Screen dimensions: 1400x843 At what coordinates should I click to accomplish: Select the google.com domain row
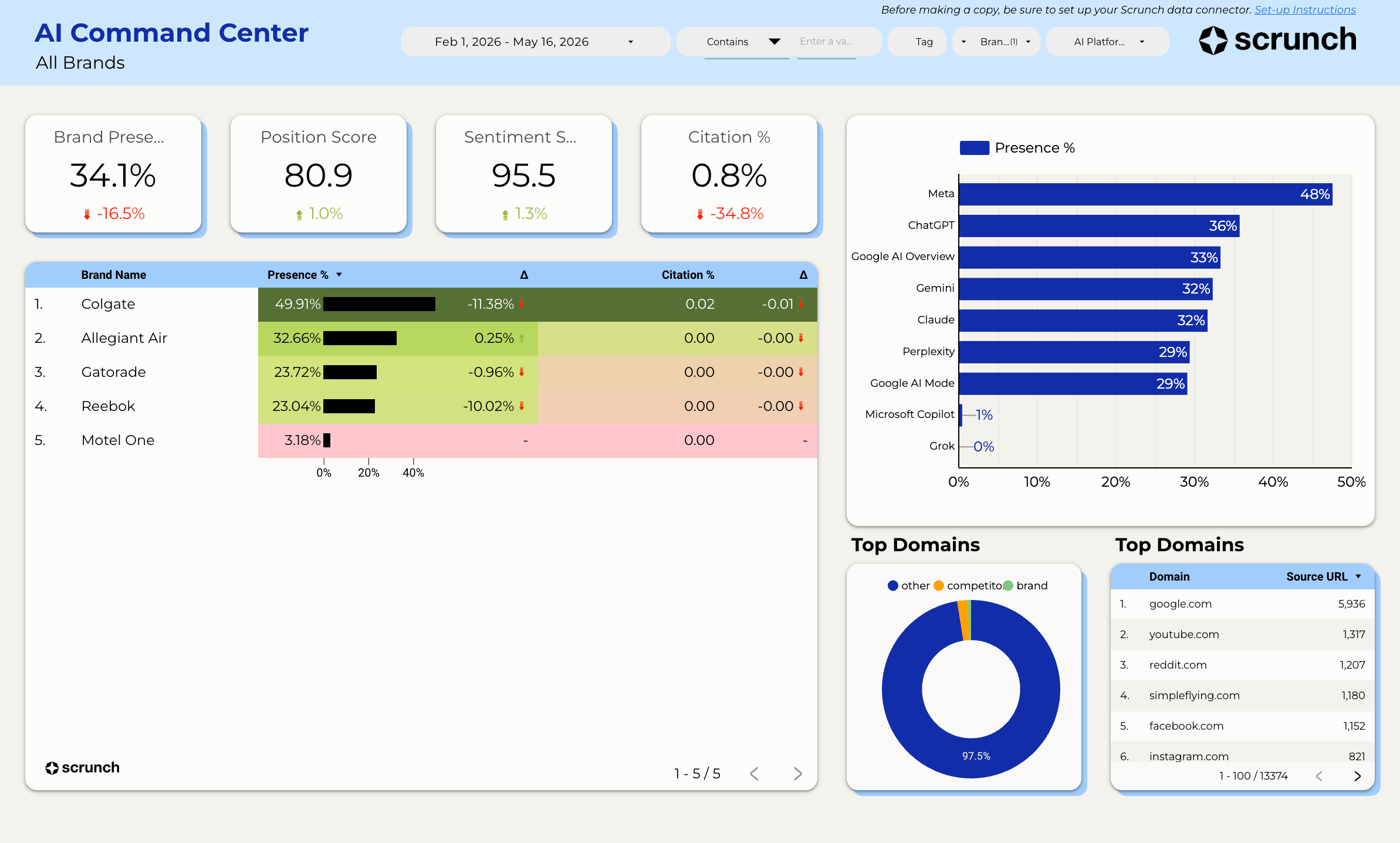tap(1243, 604)
